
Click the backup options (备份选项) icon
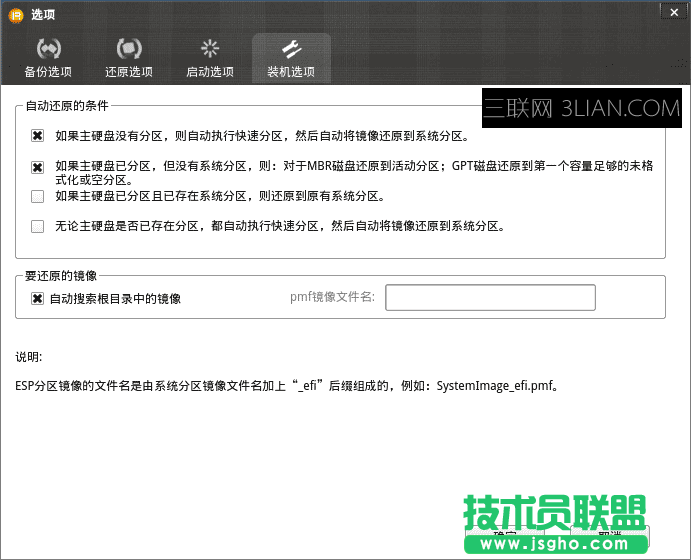(x=48, y=48)
